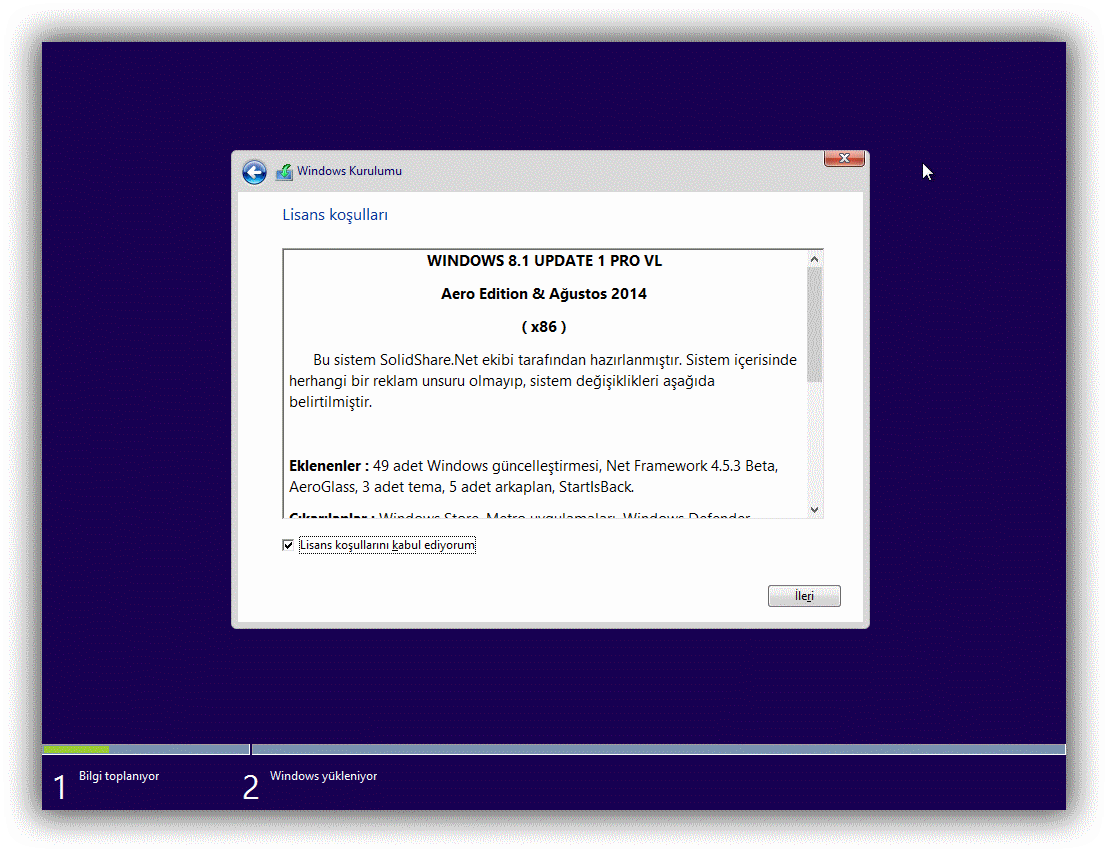
Task: Click the 'WINDOWS 8.1 UPDATE 1 PRO VL' title line
Action: click(544, 261)
